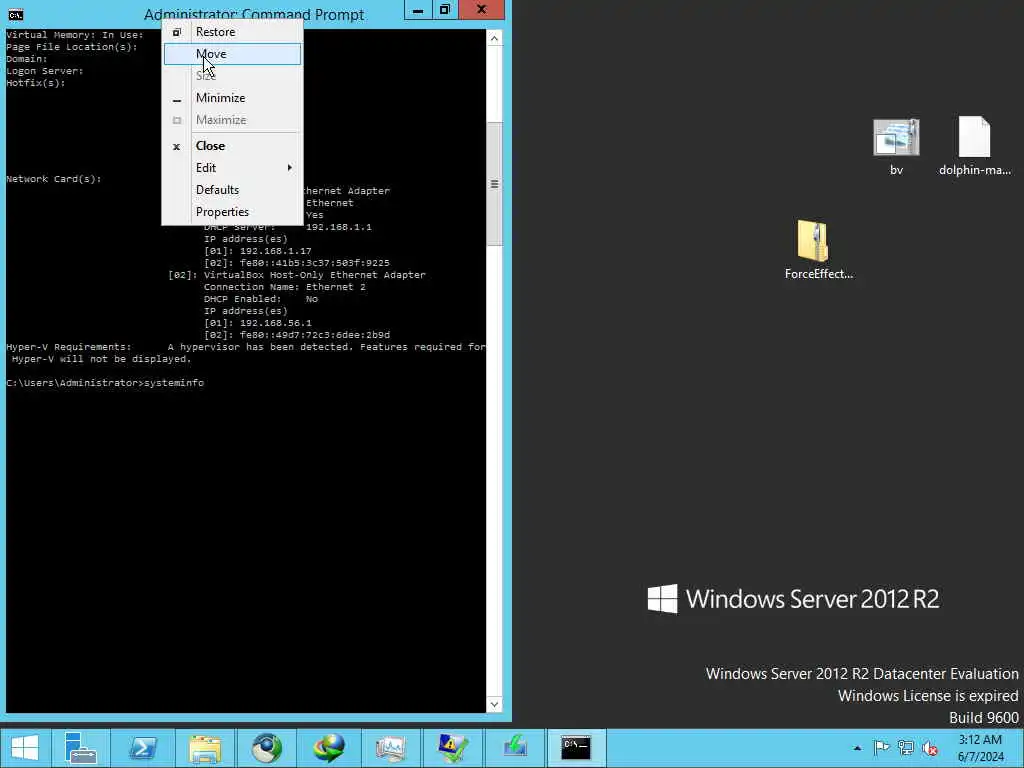
Task: Click the network tray icon
Action: 906,748
